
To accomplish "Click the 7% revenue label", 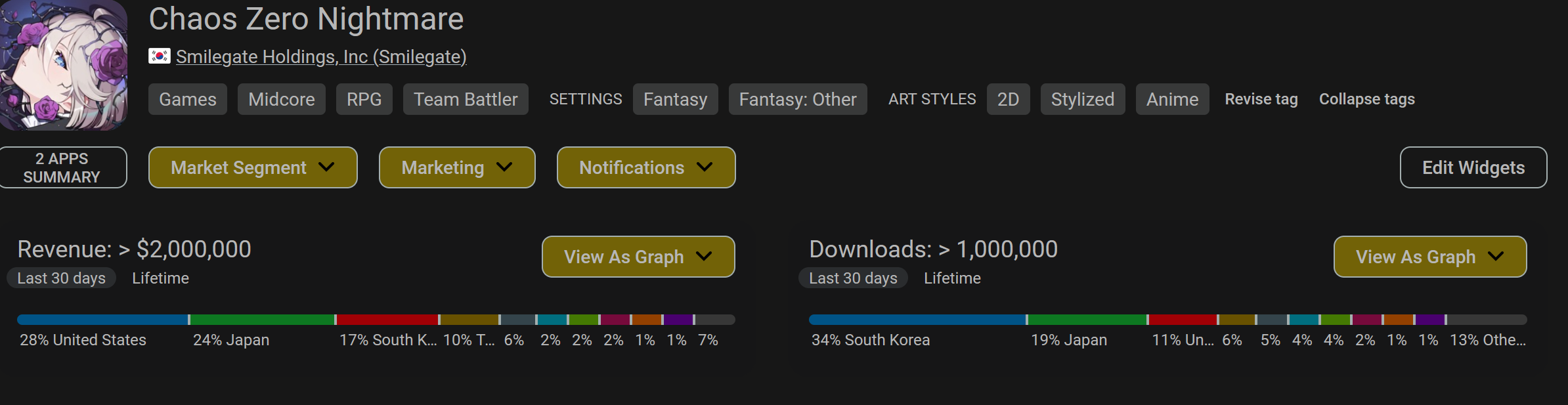I will 708,340.
